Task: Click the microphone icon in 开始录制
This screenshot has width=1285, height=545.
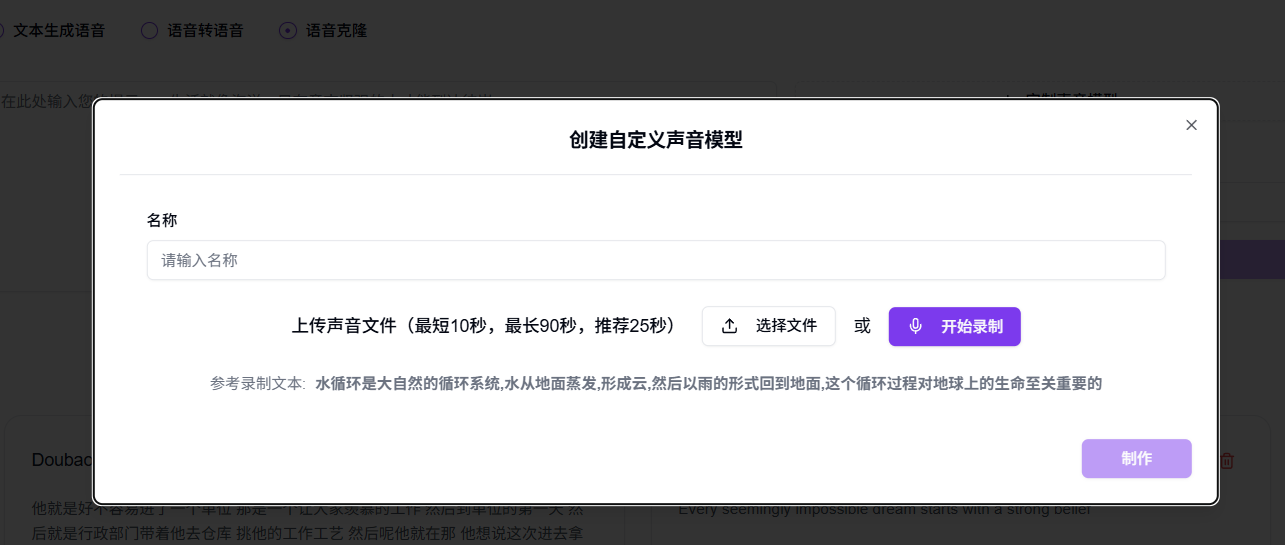Action: click(916, 326)
